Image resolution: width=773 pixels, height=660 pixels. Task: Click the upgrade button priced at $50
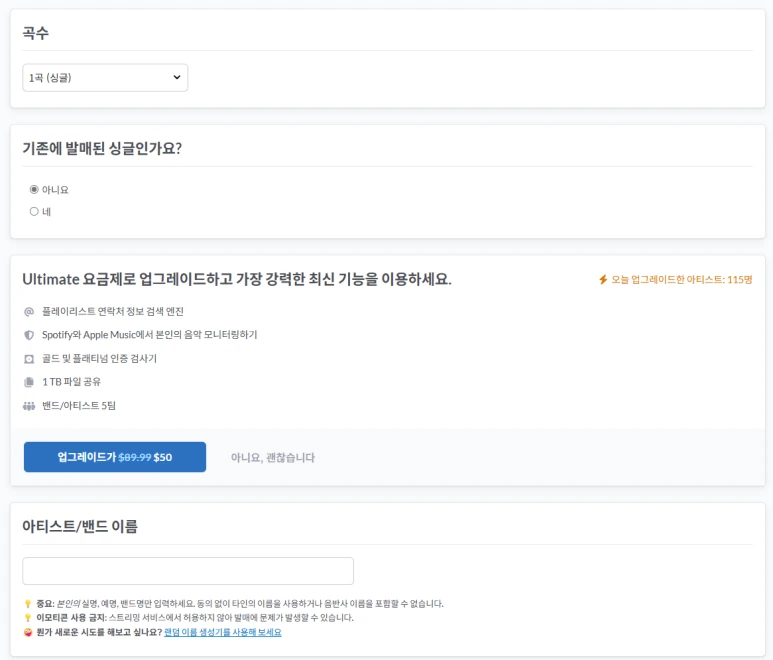click(x=115, y=457)
